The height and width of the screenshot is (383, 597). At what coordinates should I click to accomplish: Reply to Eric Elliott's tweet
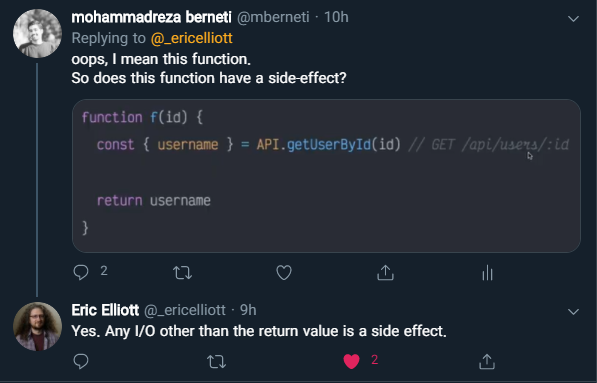(81, 361)
